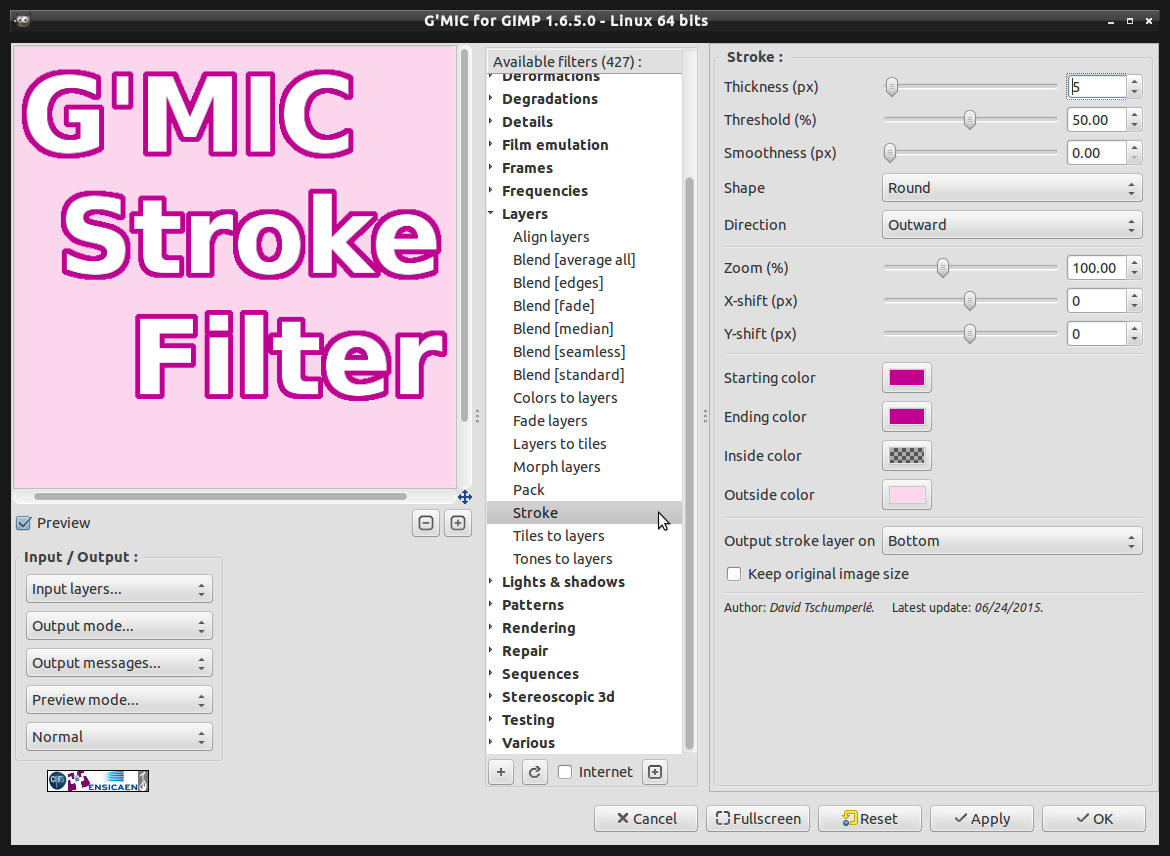Click the Reset button

870,819
